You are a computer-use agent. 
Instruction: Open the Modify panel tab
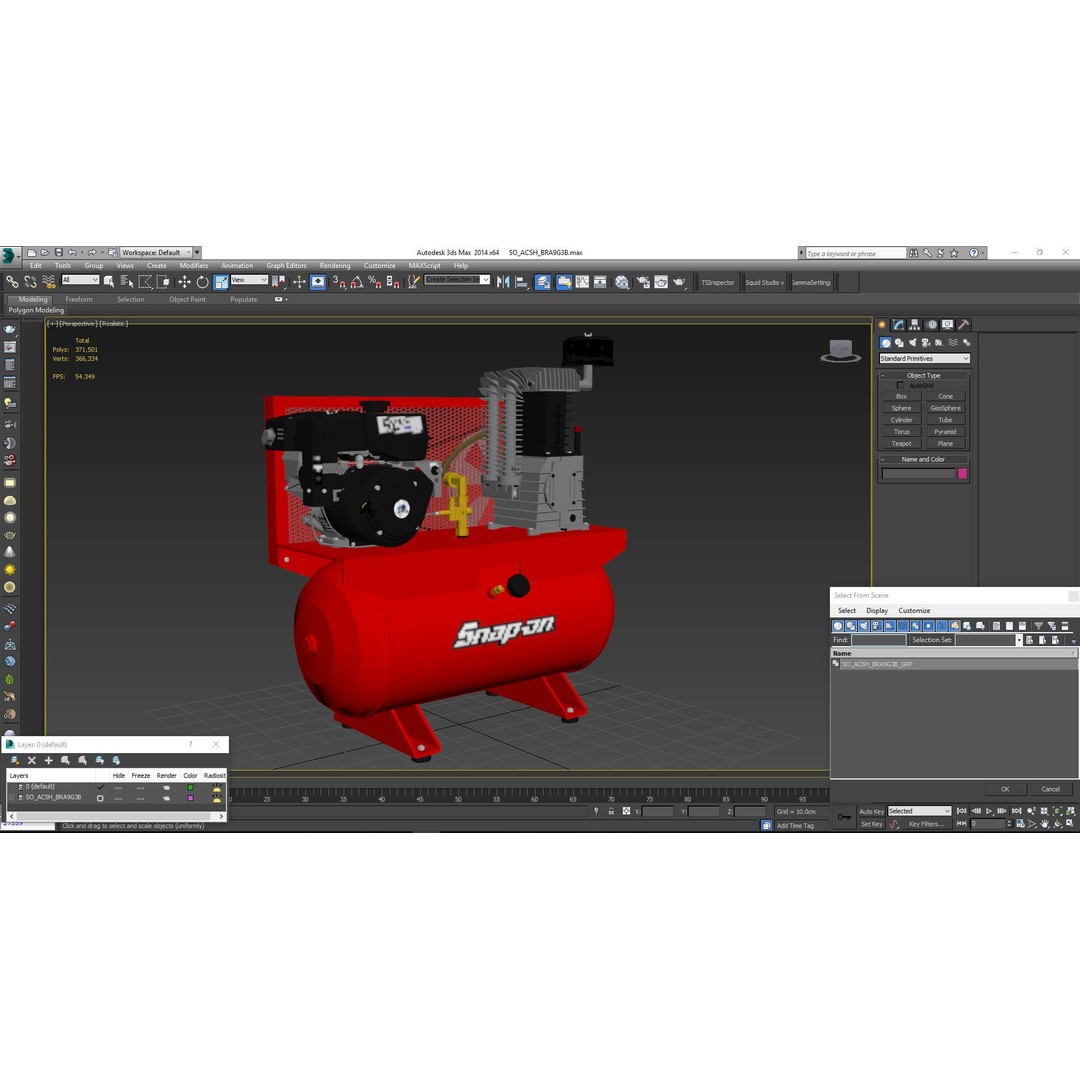pyautogui.click(x=898, y=324)
